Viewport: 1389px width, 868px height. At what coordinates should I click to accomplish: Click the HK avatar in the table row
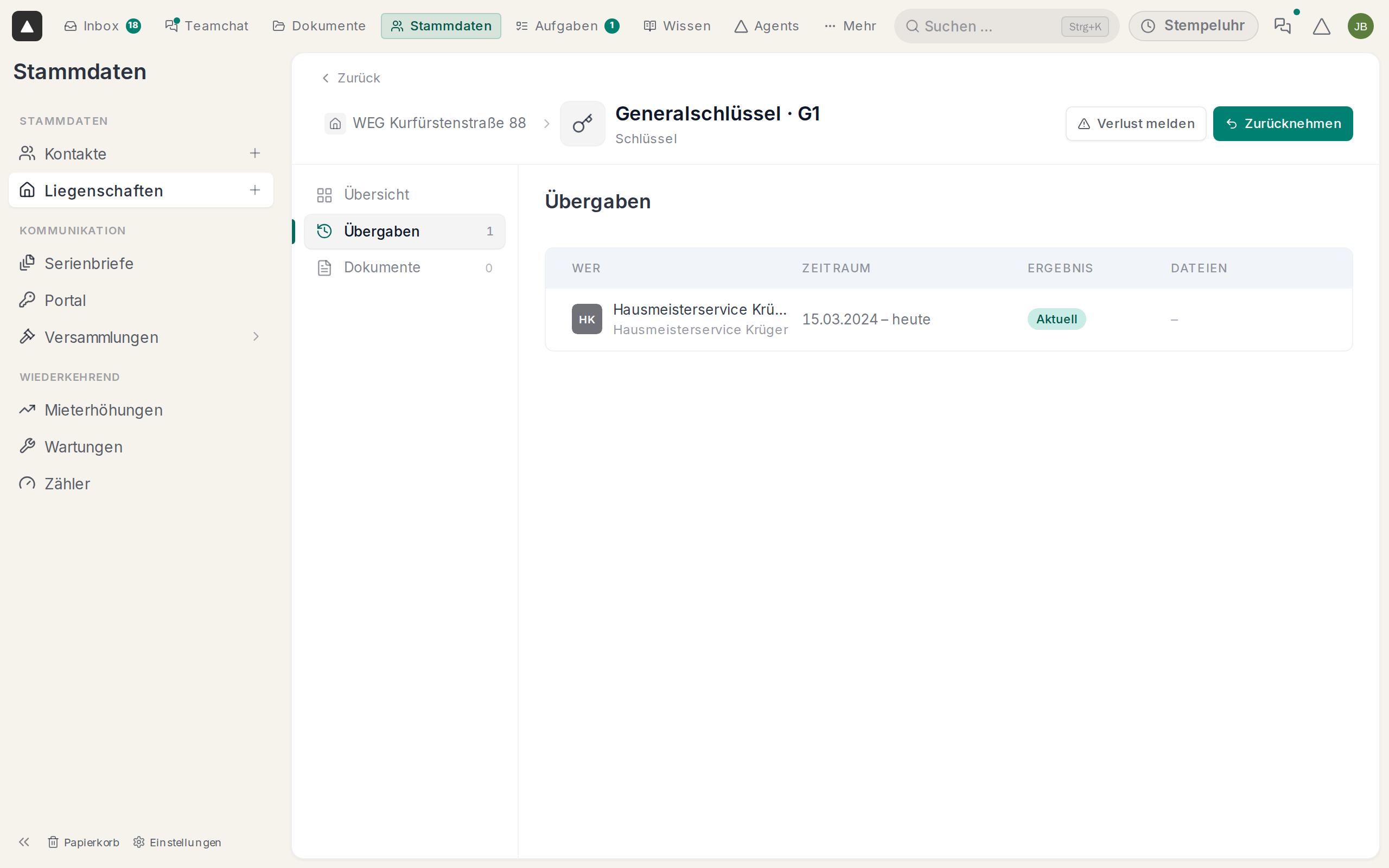point(587,319)
